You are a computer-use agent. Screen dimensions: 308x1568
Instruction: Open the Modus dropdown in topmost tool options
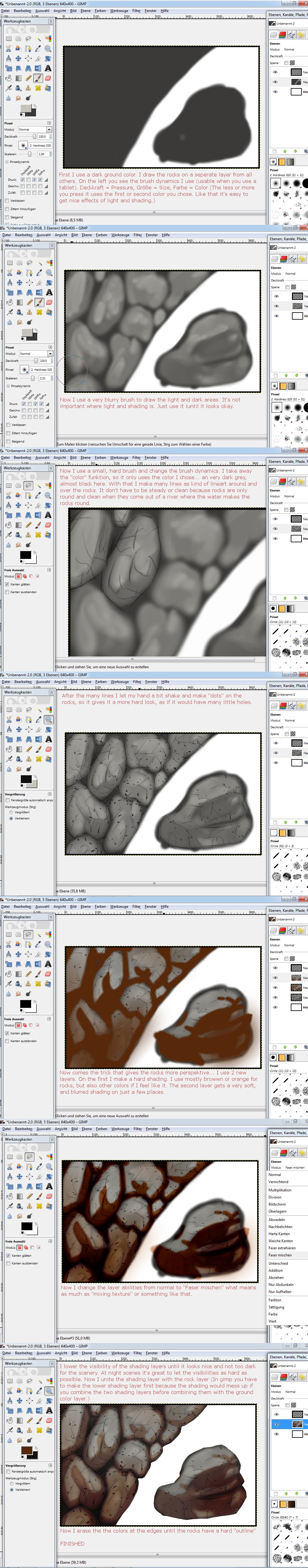[35, 129]
